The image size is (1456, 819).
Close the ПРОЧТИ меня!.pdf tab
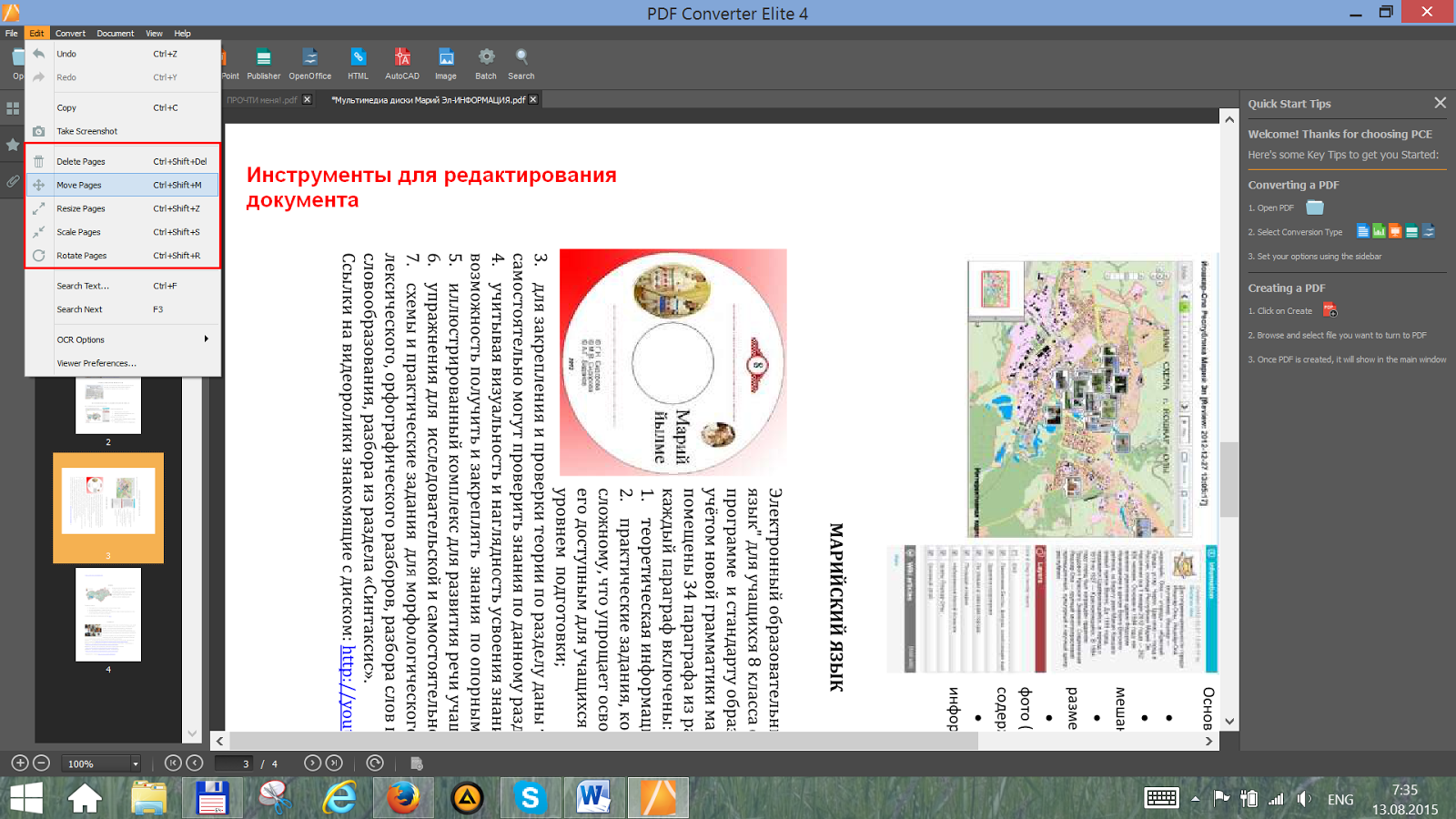[x=308, y=99]
